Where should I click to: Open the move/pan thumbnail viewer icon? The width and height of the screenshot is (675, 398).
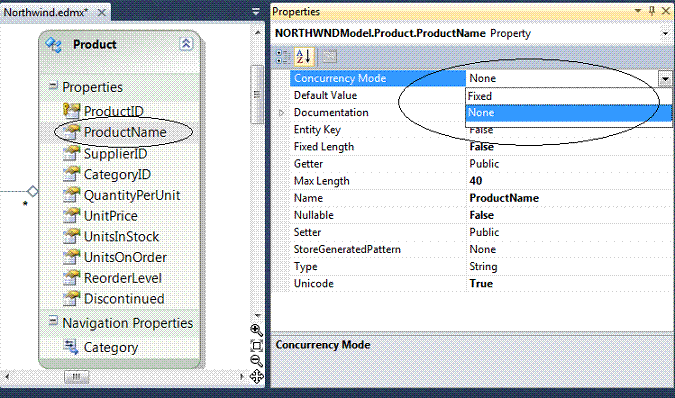click(x=257, y=376)
